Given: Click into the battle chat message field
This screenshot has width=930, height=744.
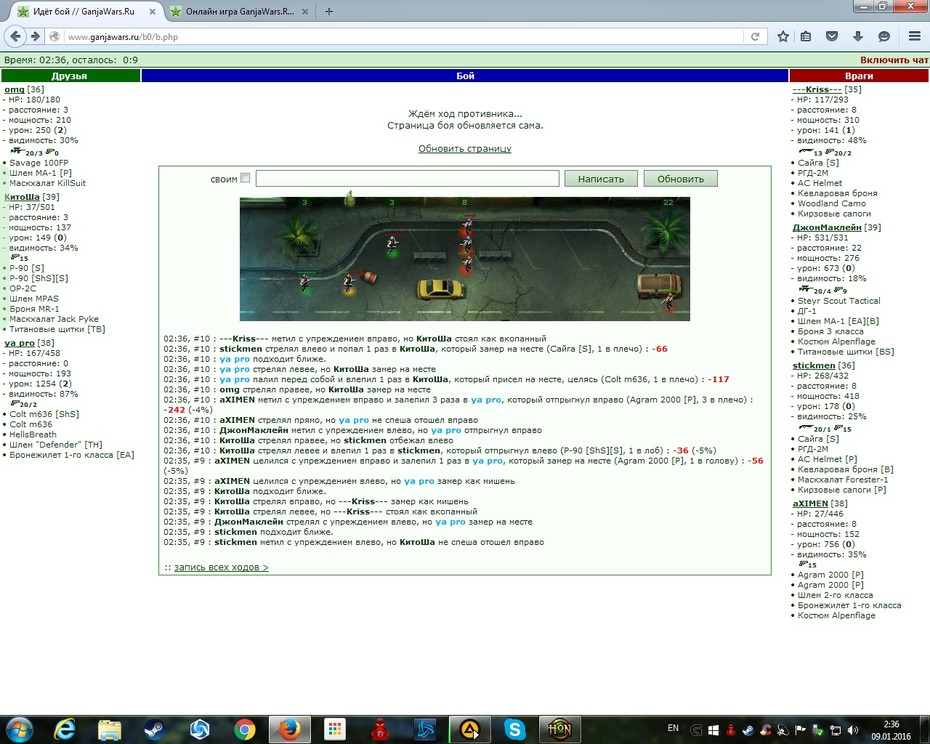Looking at the screenshot, I should 407,179.
